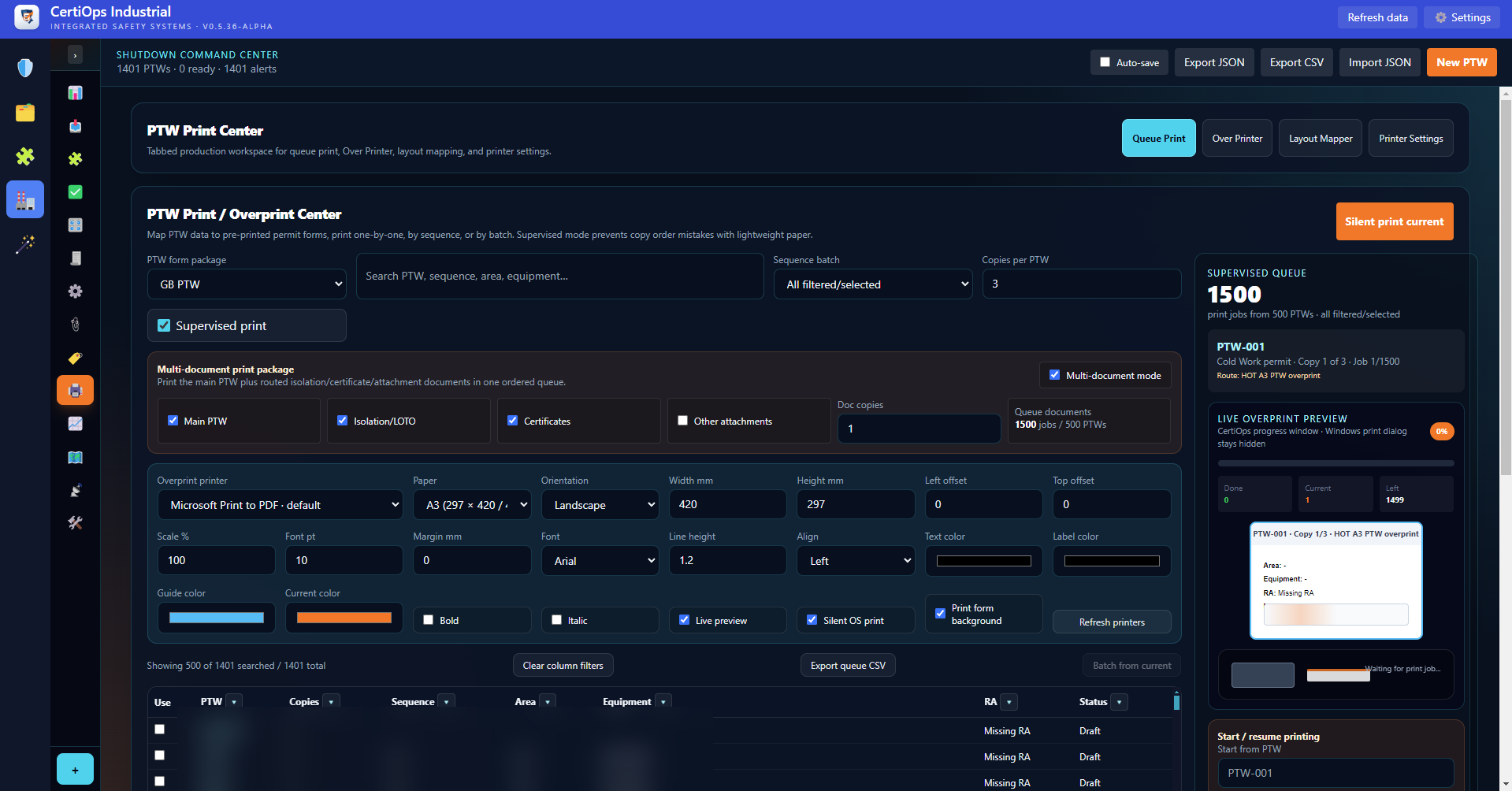Open the bar chart panel icon
Viewport: 1512px width, 791px height.
tap(75, 93)
